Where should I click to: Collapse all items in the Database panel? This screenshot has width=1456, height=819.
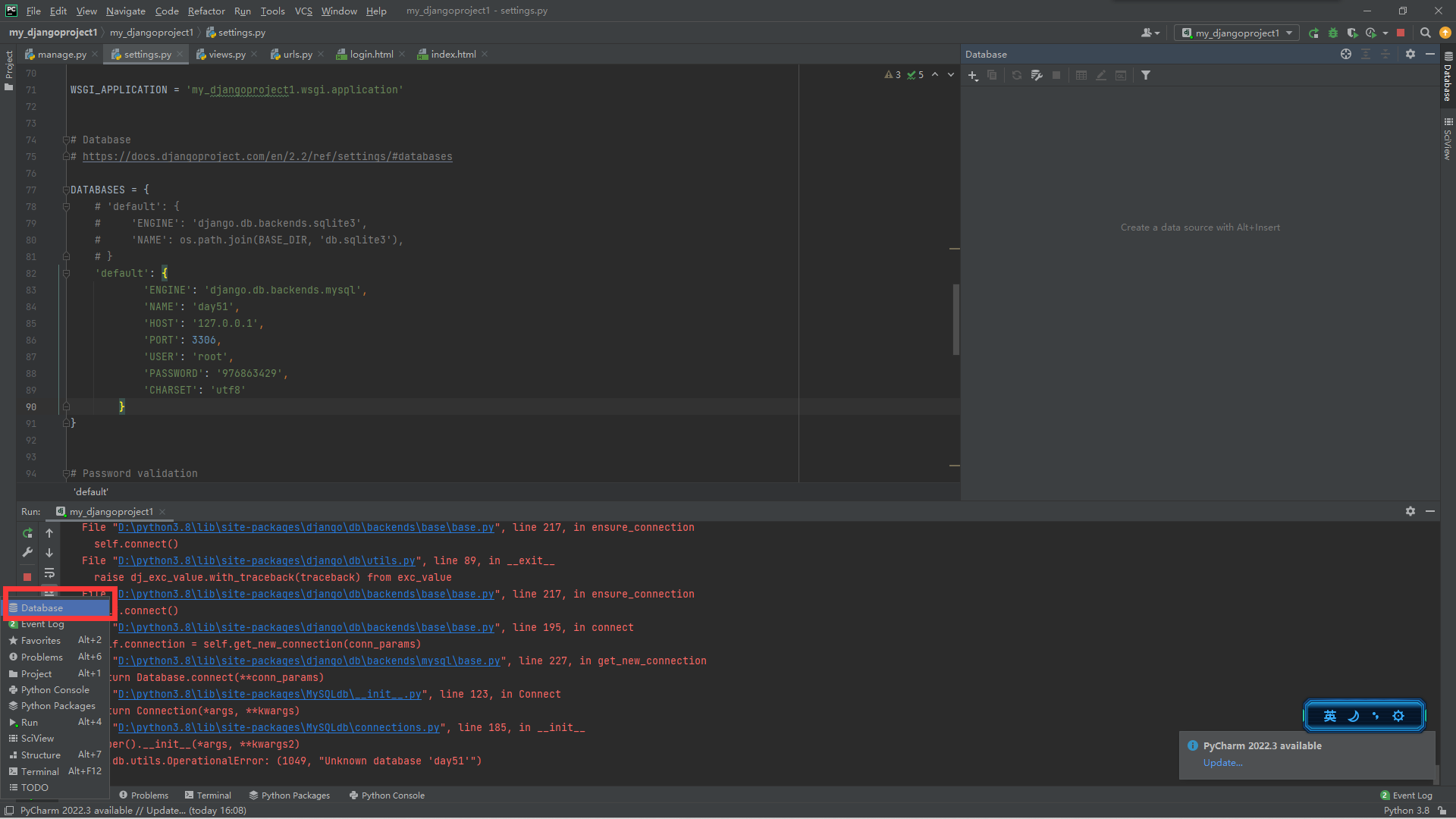[x=1385, y=54]
